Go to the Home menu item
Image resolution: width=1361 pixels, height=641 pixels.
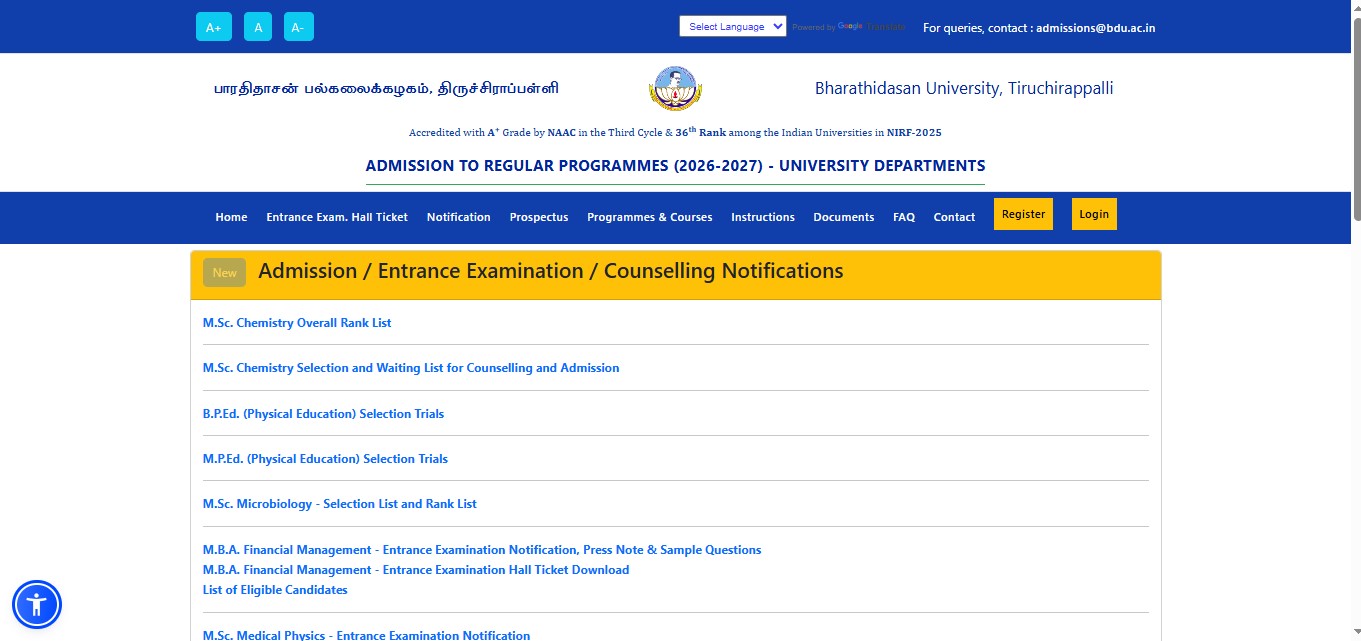coord(231,217)
